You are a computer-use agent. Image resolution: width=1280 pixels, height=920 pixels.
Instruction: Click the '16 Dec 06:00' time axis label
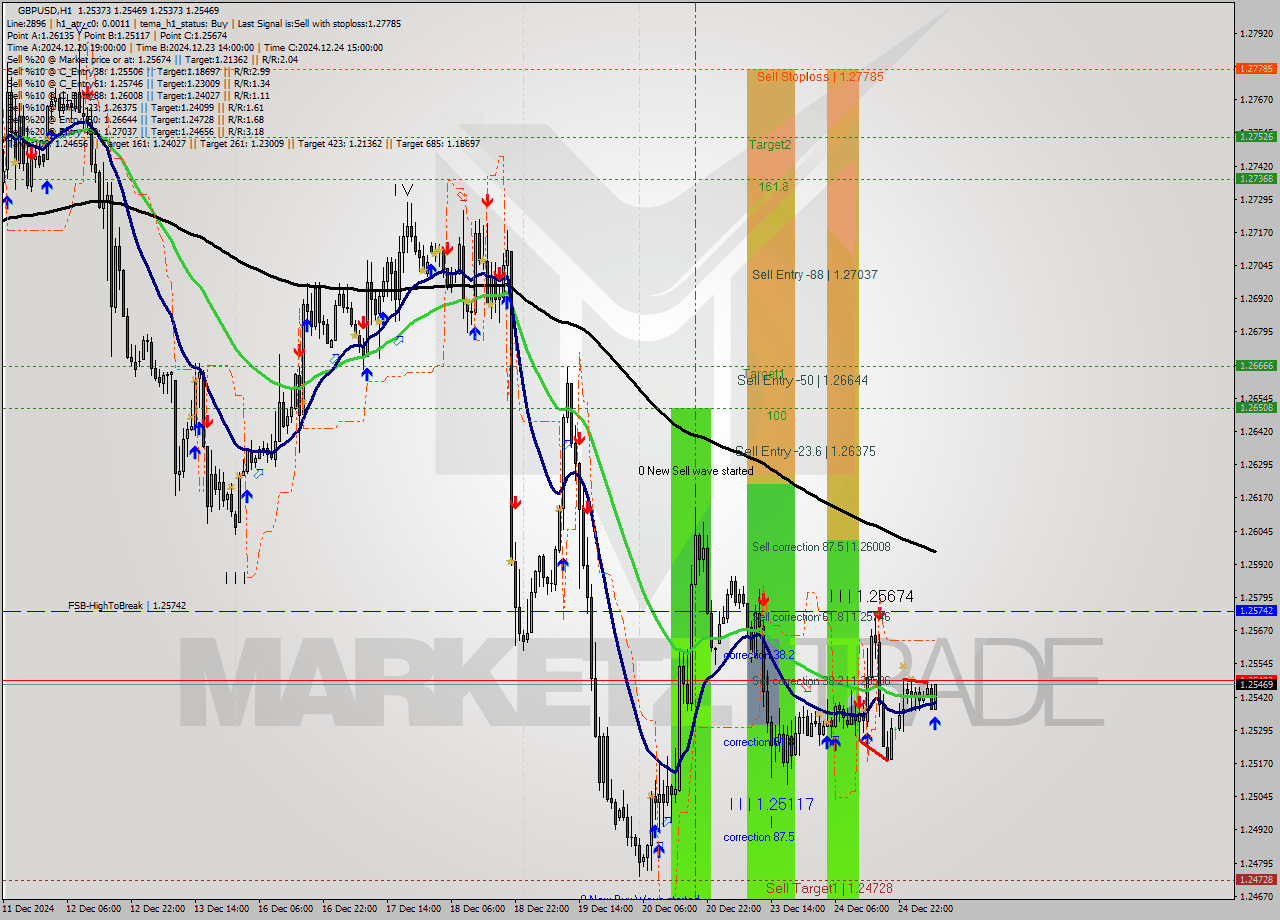[x=286, y=909]
